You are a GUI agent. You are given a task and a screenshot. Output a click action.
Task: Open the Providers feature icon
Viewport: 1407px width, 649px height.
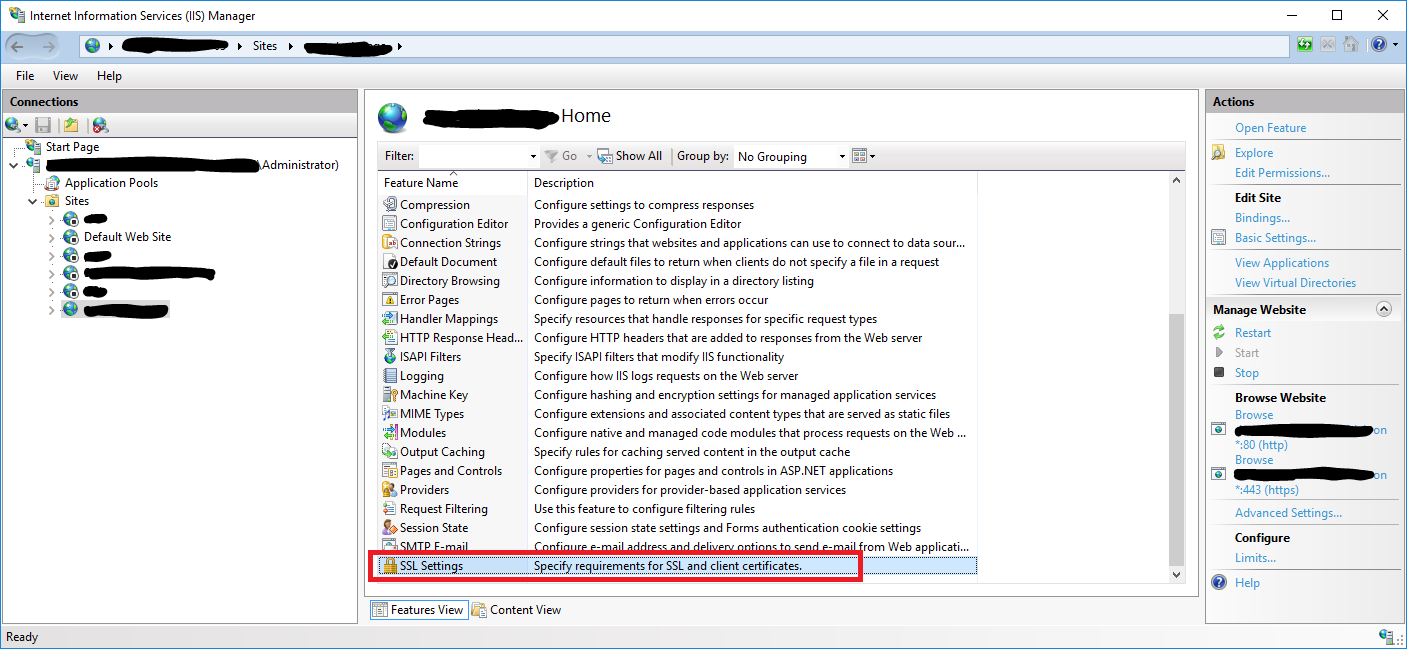(391, 490)
